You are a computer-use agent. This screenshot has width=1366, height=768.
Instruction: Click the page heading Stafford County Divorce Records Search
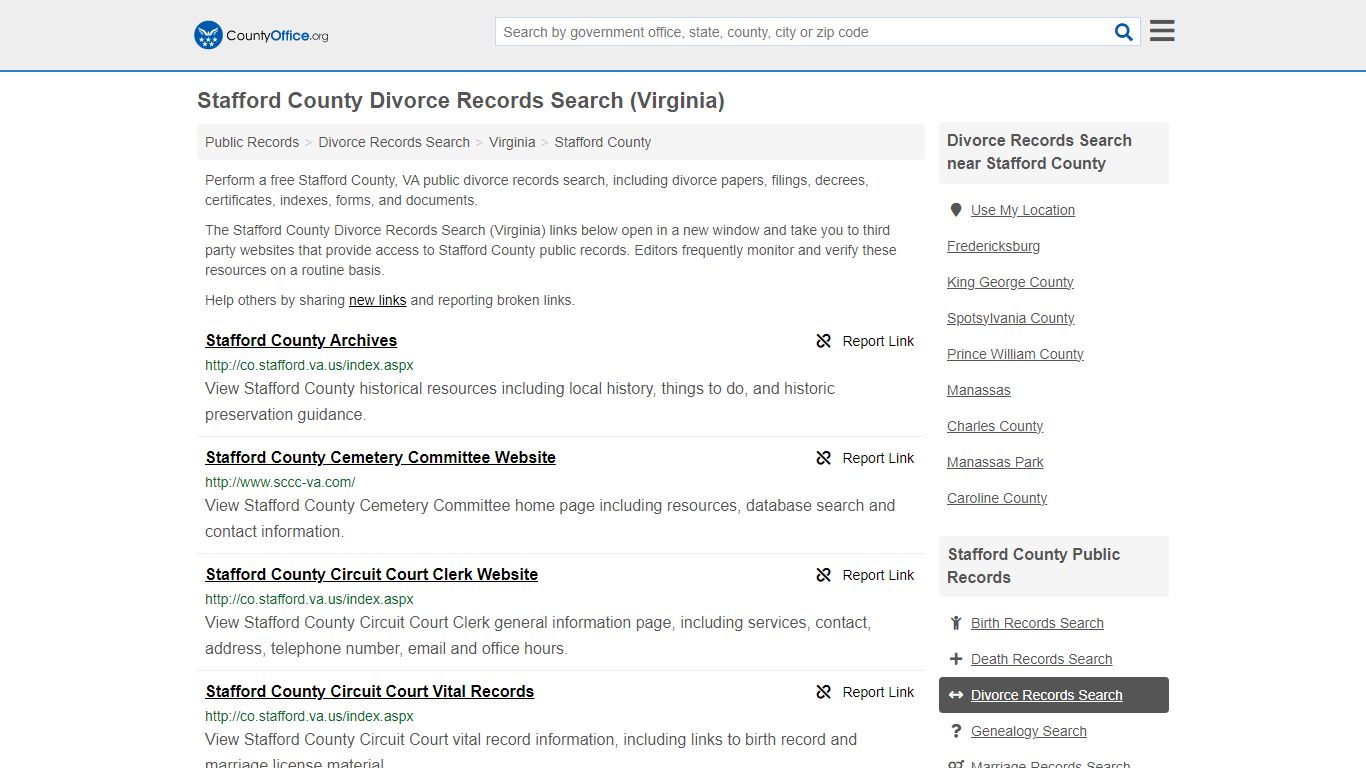461,101
